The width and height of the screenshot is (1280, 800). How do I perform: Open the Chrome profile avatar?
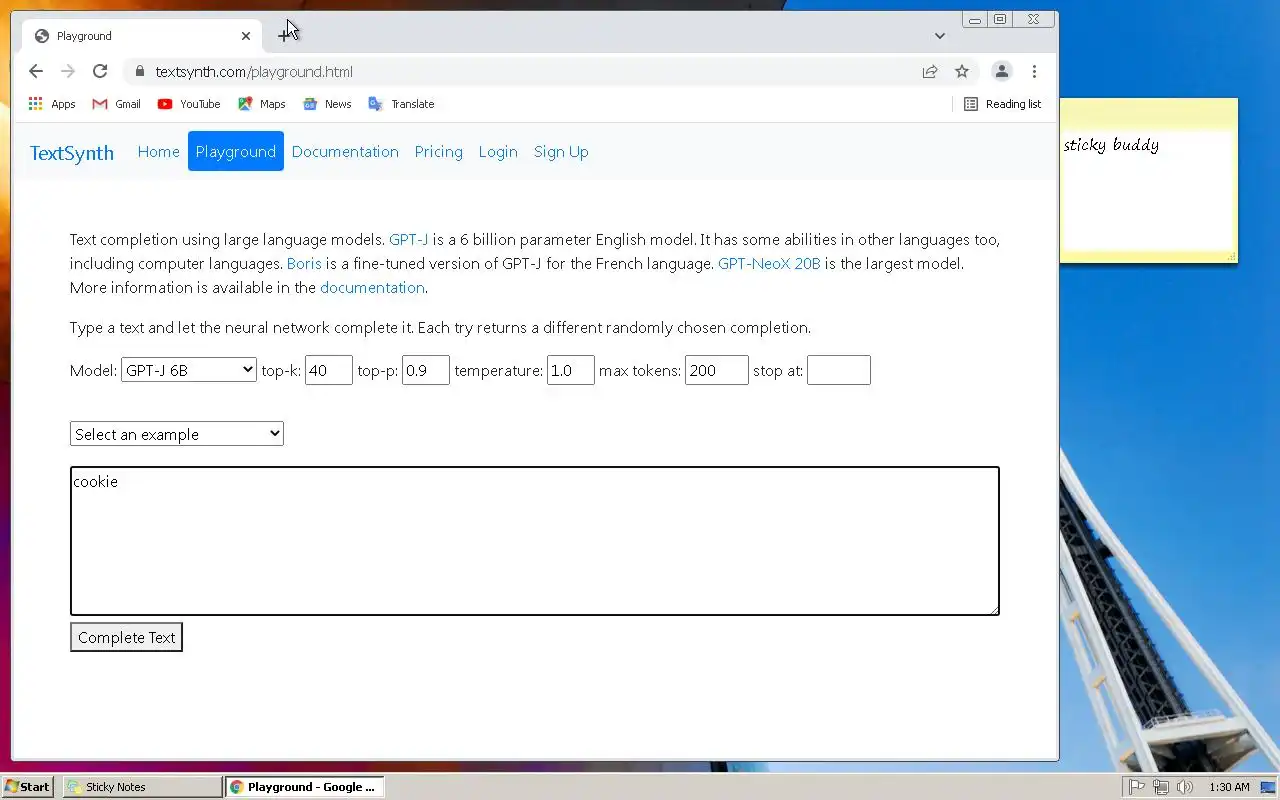[1001, 71]
